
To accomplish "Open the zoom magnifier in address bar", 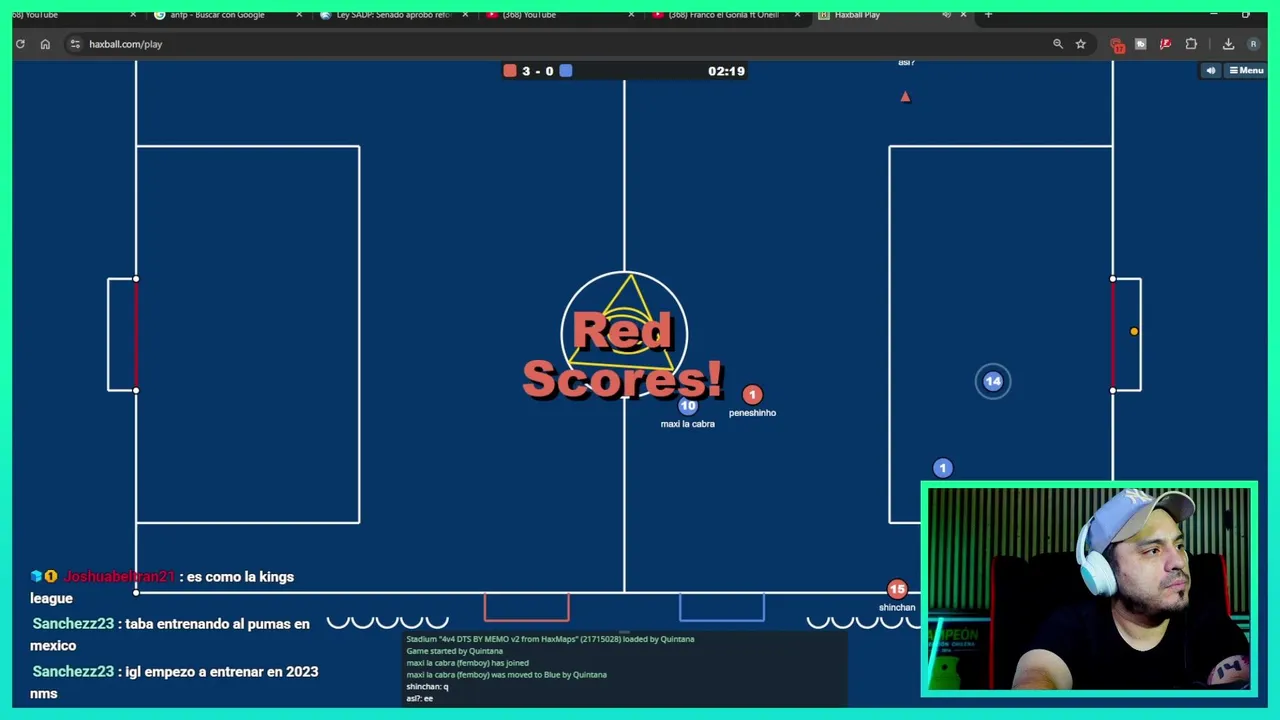I will pos(1058,44).
